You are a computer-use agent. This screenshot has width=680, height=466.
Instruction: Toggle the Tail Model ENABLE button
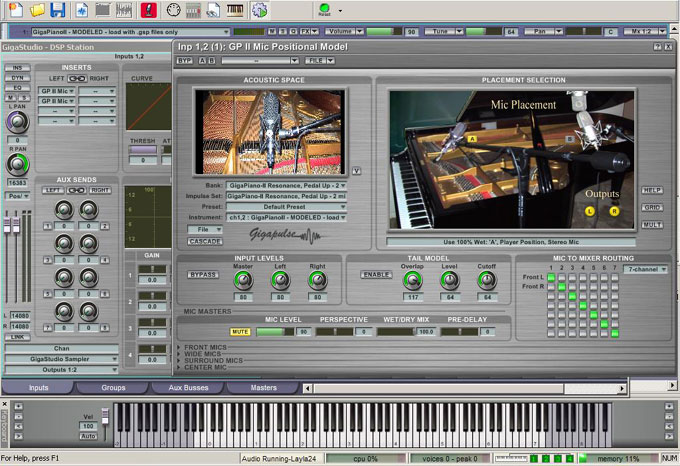click(376, 275)
